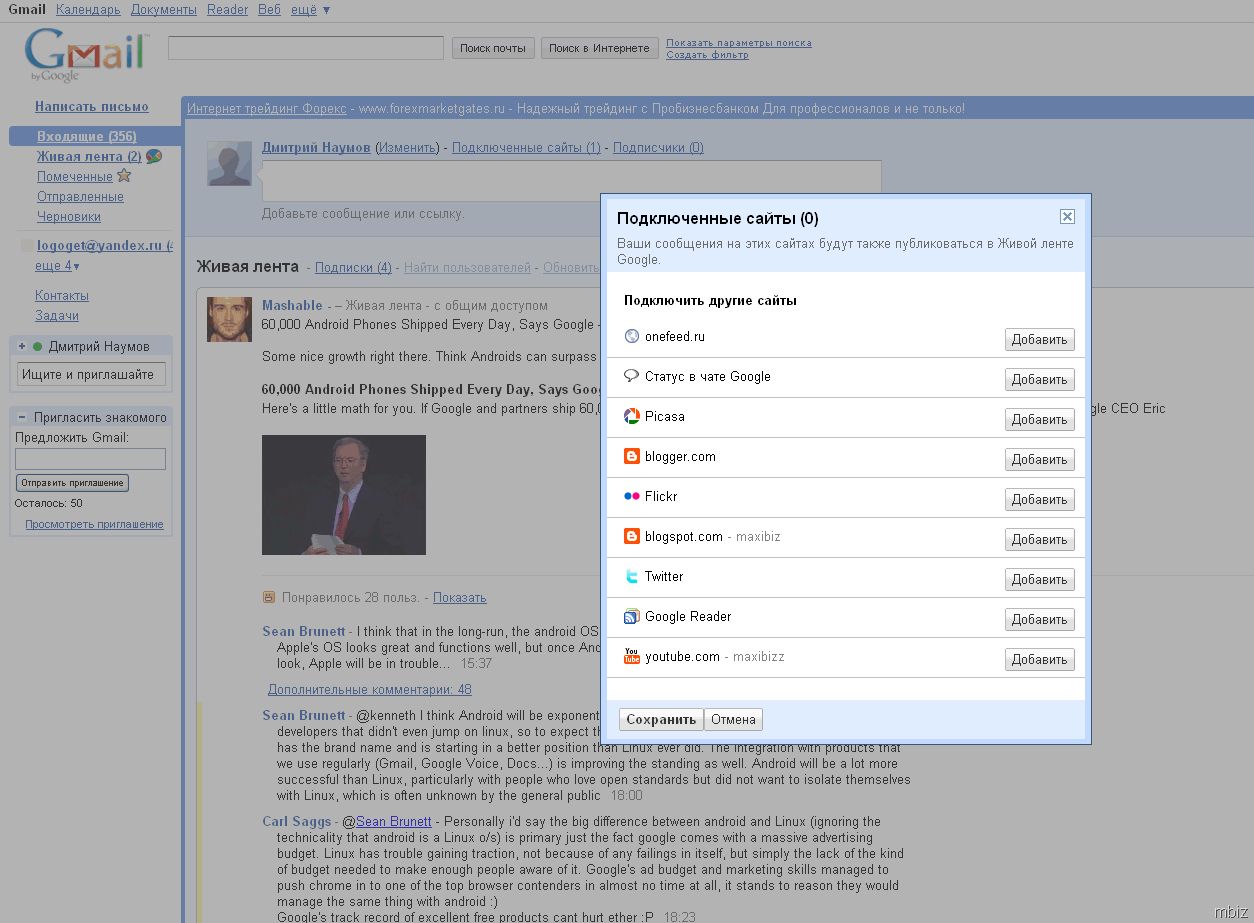This screenshot has width=1254, height=923.
Task: Add youtube.com with its Добавить button
Action: pyautogui.click(x=1039, y=659)
